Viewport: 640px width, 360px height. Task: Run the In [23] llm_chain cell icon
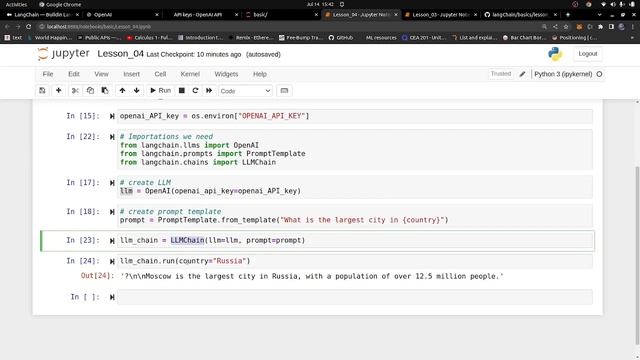[112, 241]
